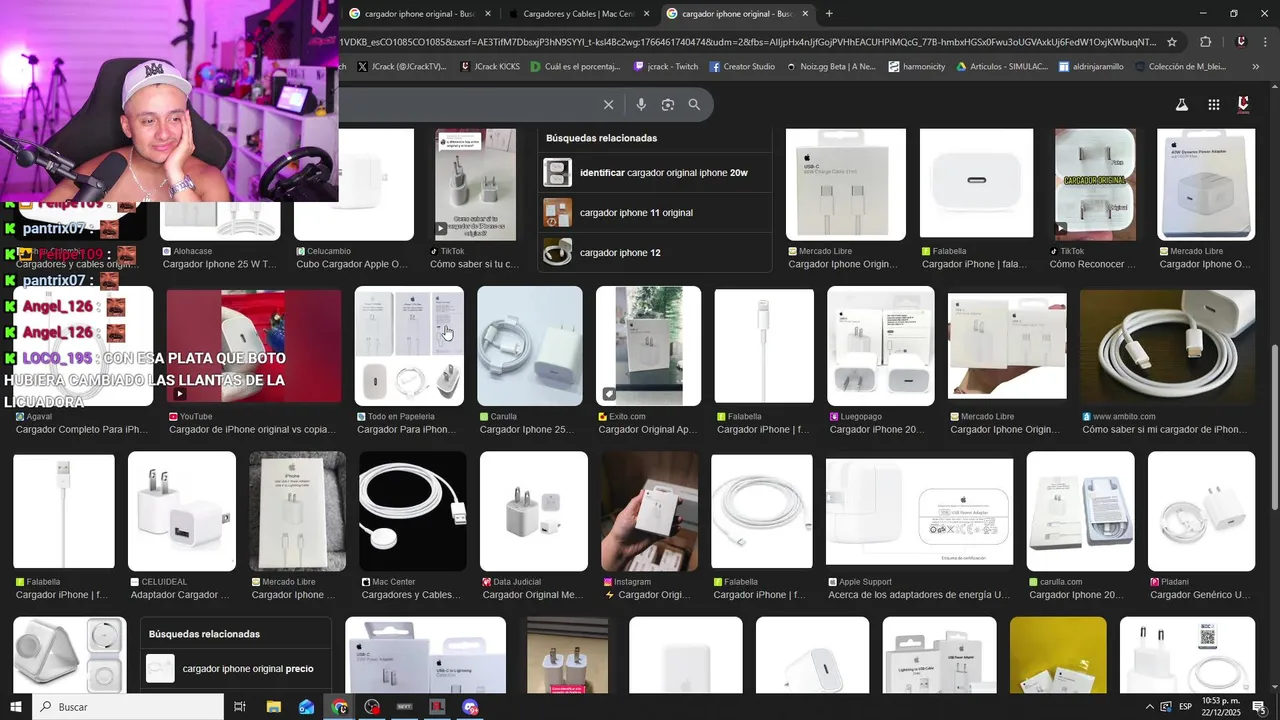Open Noiz.gg Beta bookmark
This screenshot has height=720, width=1280.
point(831,67)
